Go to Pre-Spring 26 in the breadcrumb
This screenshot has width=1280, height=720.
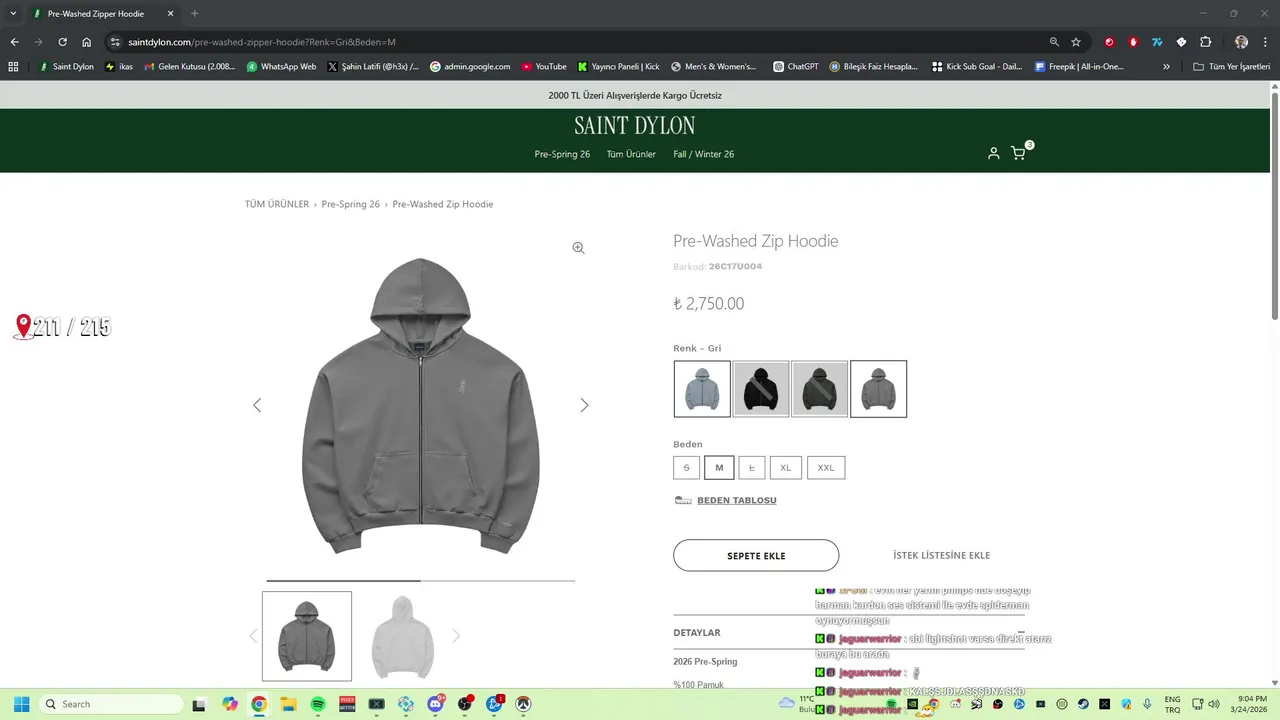click(x=350, y=204)
